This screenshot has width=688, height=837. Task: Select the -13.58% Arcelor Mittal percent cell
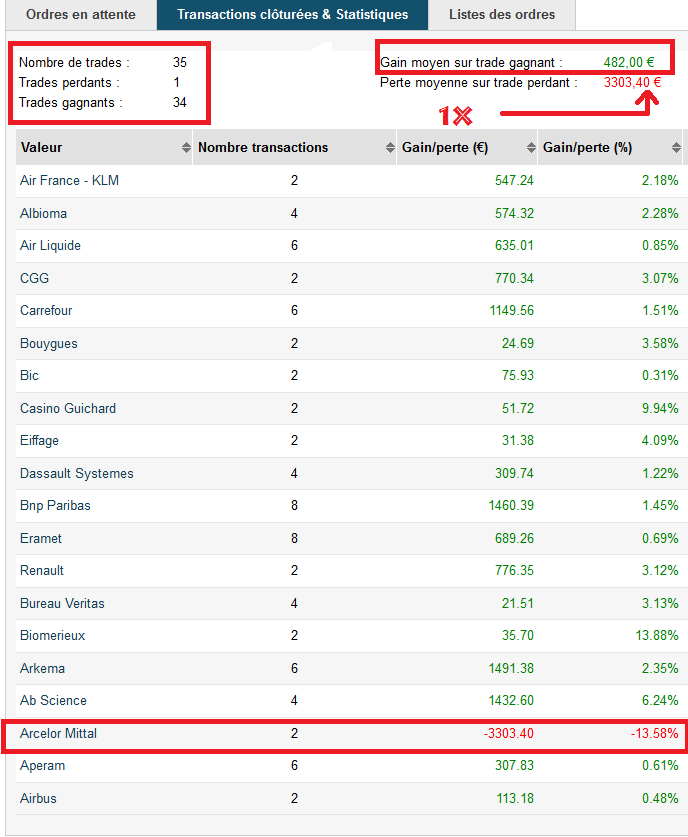654,733
